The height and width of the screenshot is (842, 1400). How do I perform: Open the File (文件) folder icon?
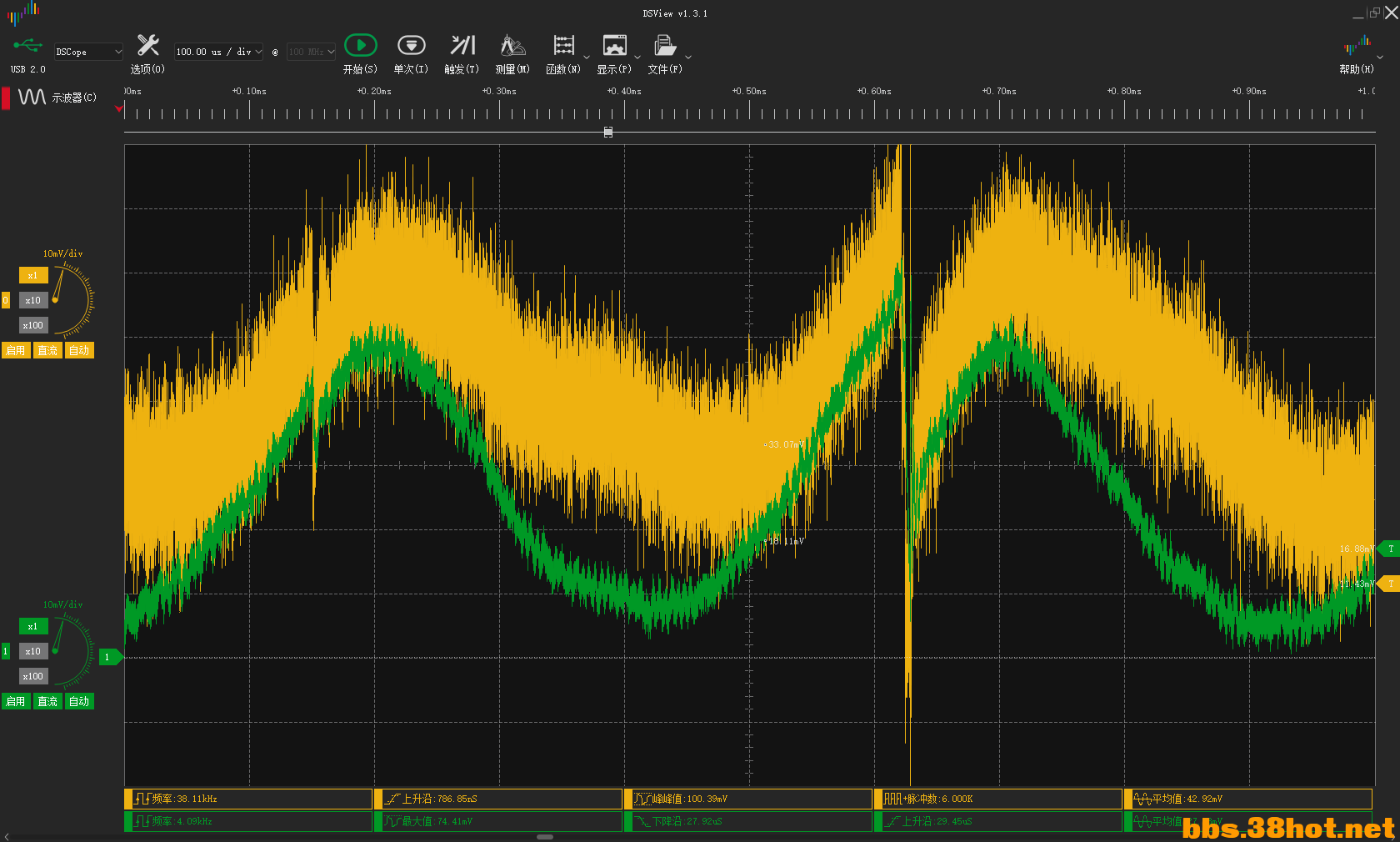click(x=664, y=45)
